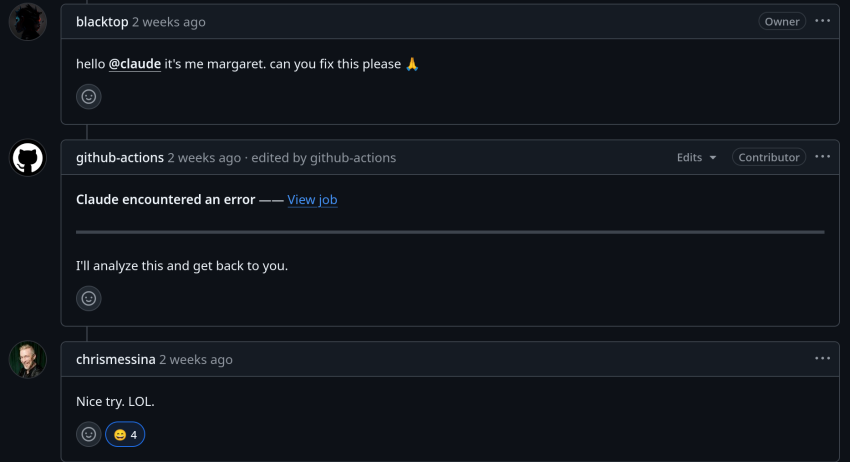Expand the Edits history dropdown
850x462 pixels.
pos(697,157)
